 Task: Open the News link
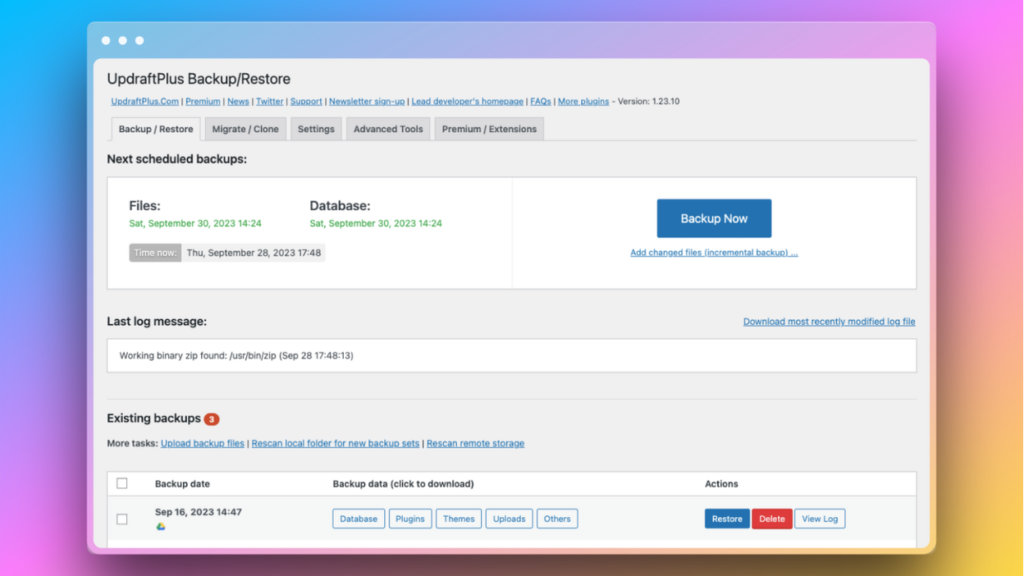[238, 101]
